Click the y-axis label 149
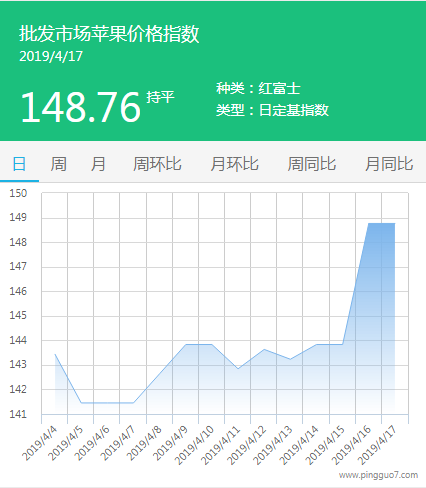Screen dimensions: 426x488 click(x=18, y=217)
